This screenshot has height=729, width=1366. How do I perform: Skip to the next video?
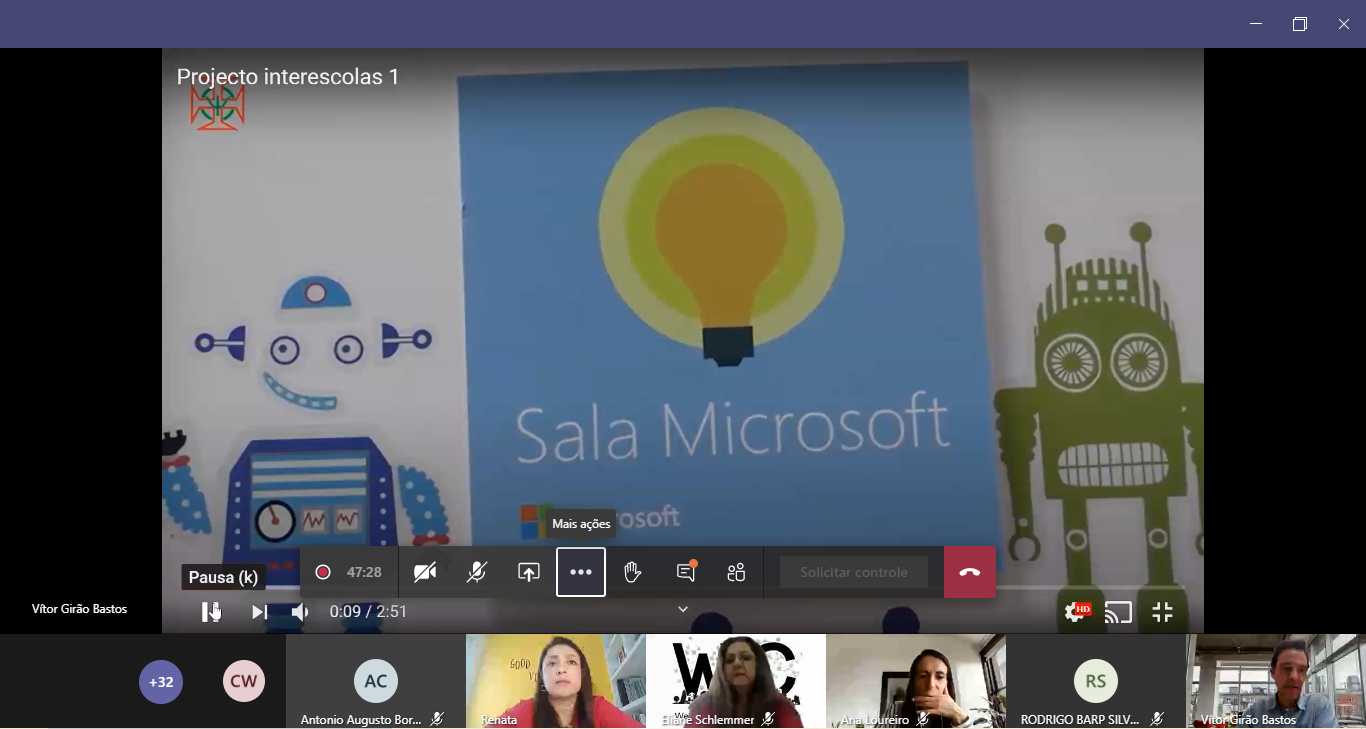tap(259, 612)
